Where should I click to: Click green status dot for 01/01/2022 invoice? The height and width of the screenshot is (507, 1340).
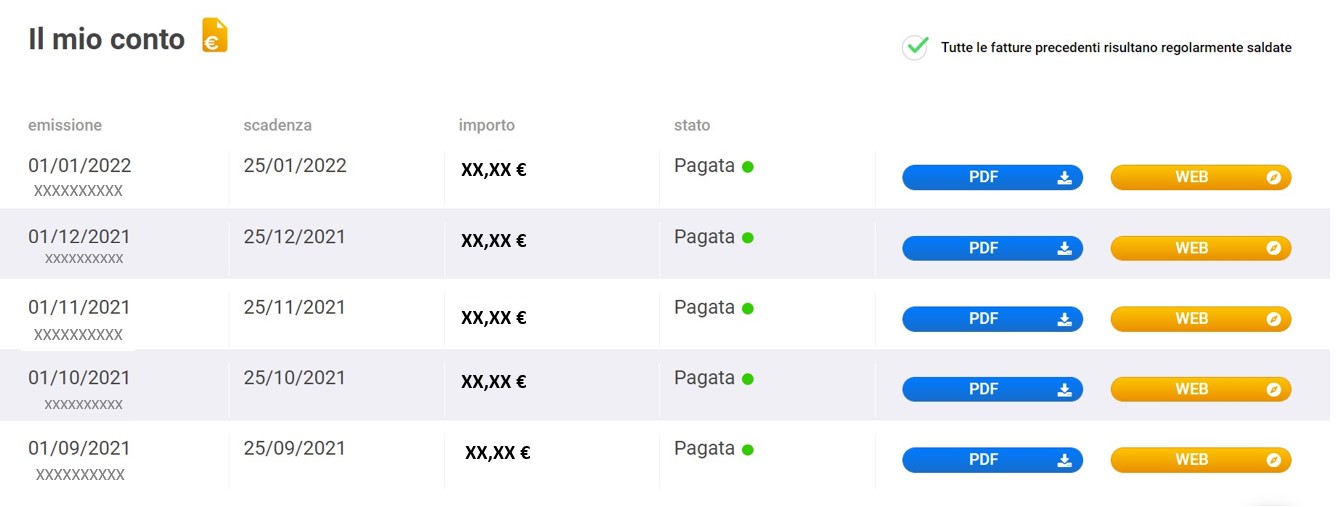748,167
